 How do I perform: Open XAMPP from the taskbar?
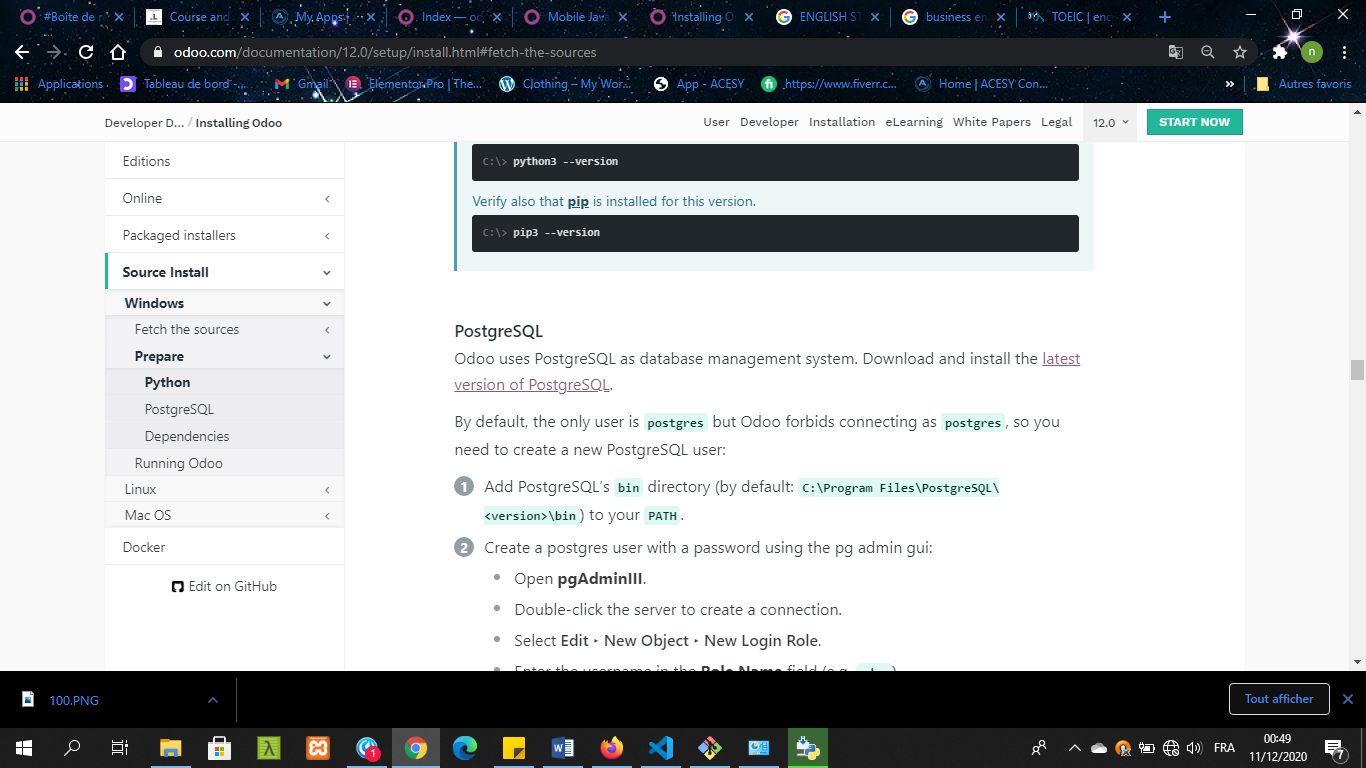pos(318,747)
